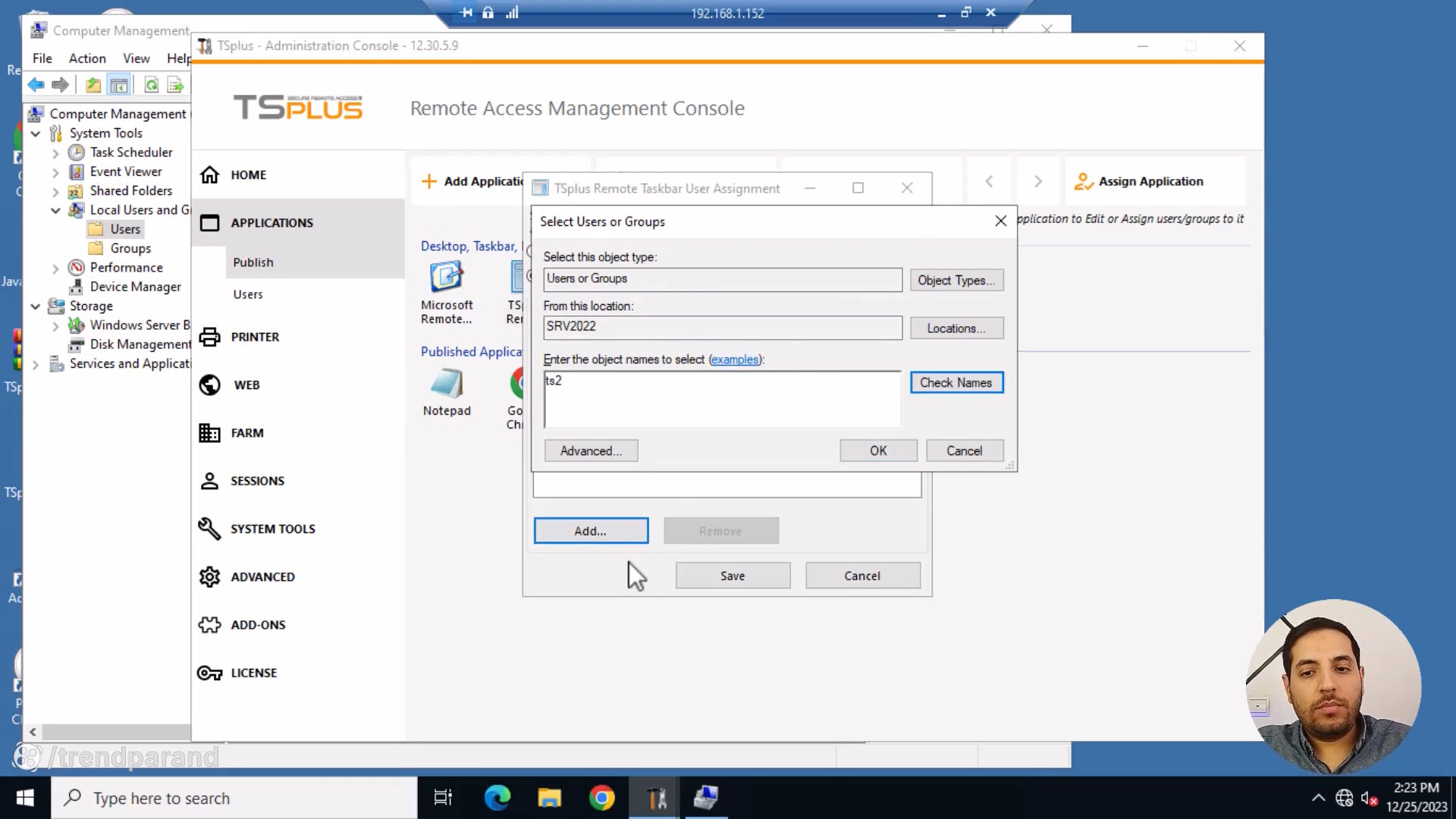Image resolution: width=1456 pixels, height=819 pixels.
Task: Click the Assign Application user icon
Action: point(1084,181)
